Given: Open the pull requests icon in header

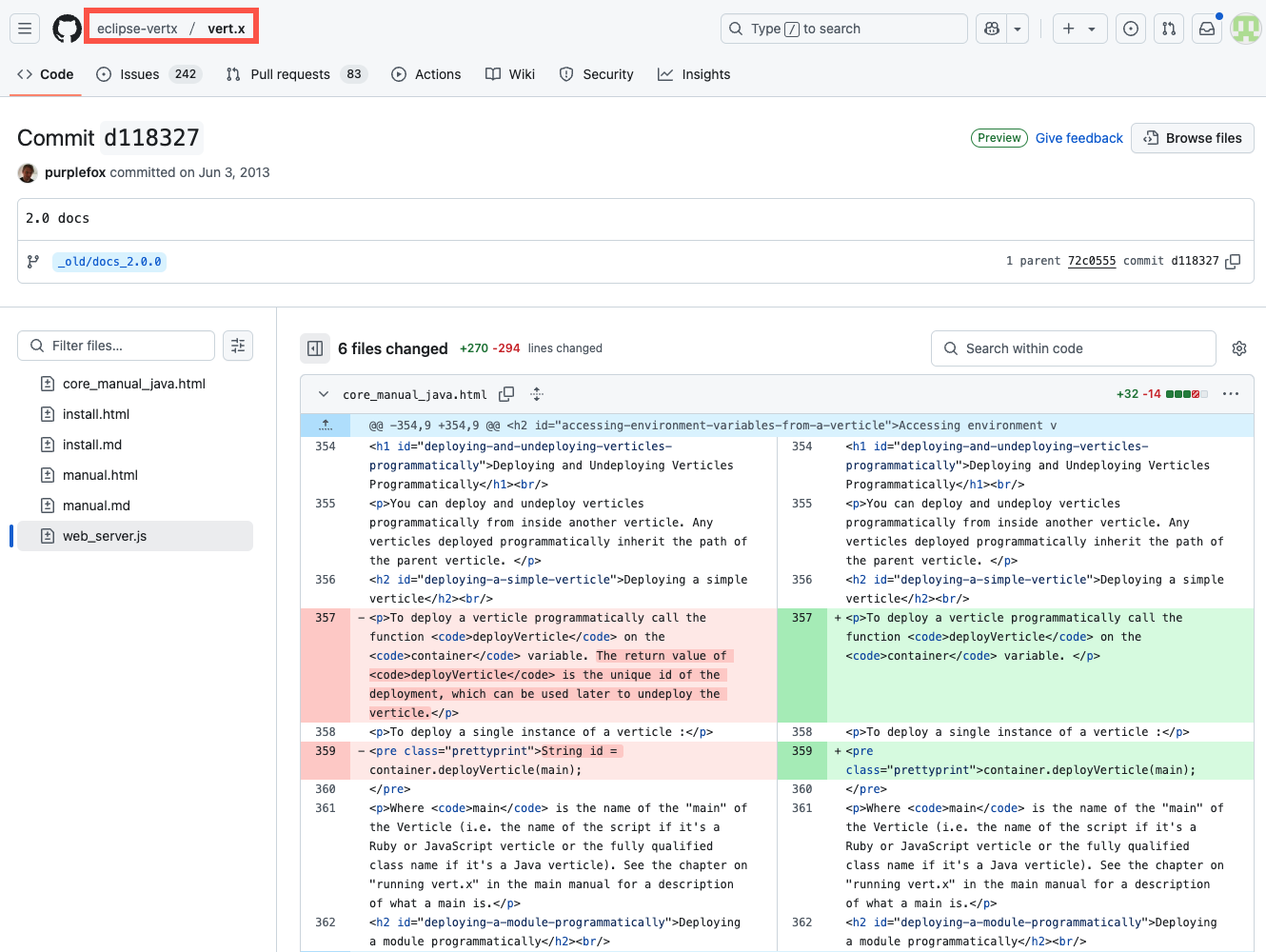Looking at the screenshot, I should coord(1168,29).
